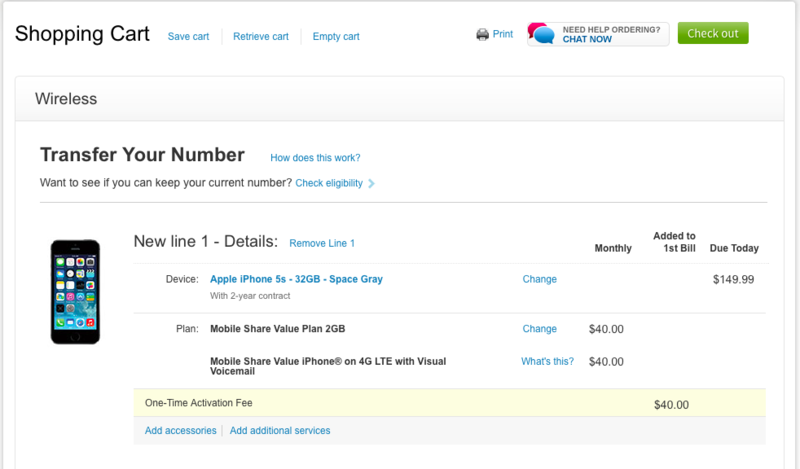Viewport: 800px width, 469px height.
Task: Click Check eligibility link
Action: (329, 183)
